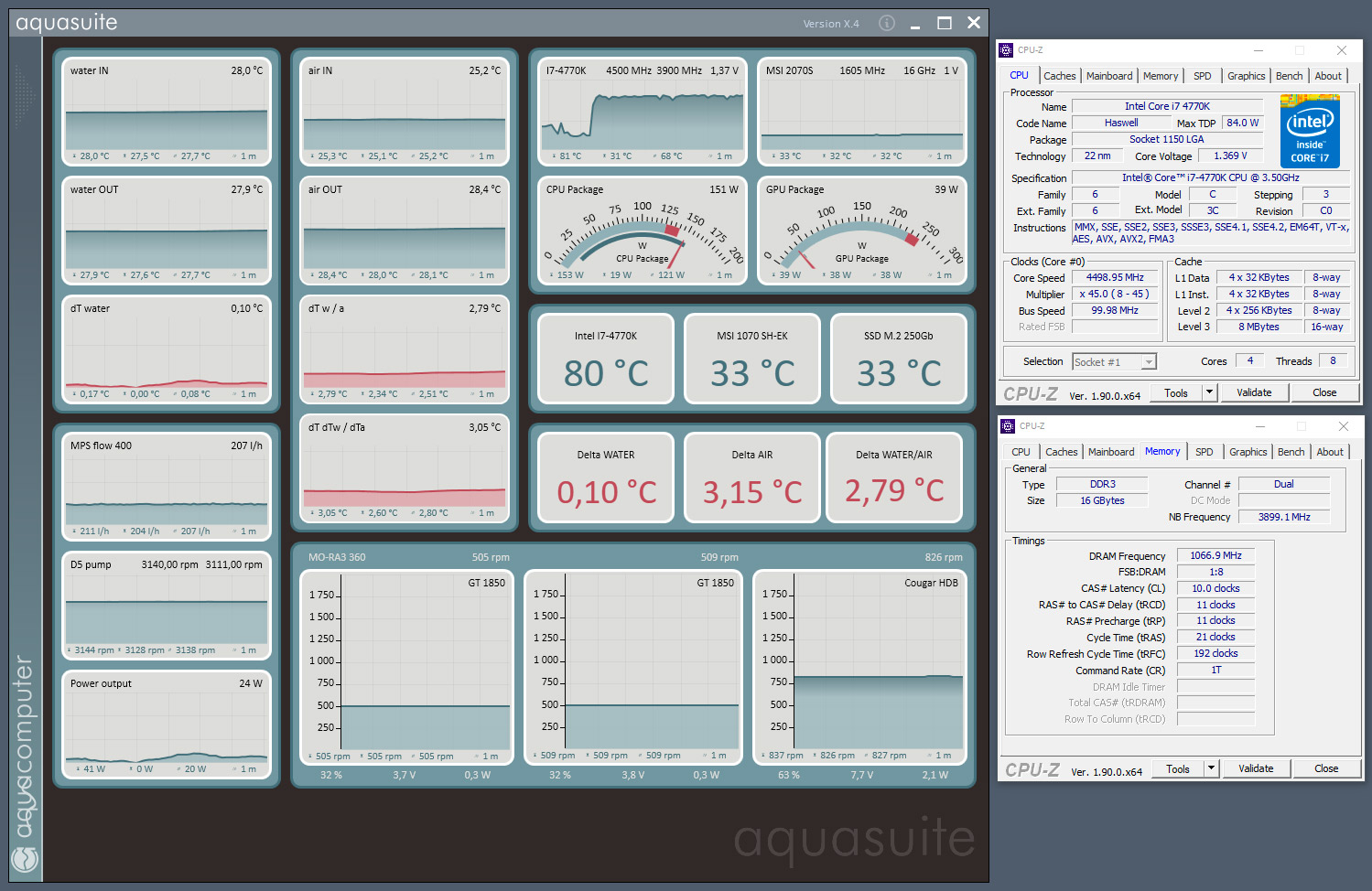Click the MPS flow 400 chart
This screenshot has width=1372, height=891.
[167, 487]
